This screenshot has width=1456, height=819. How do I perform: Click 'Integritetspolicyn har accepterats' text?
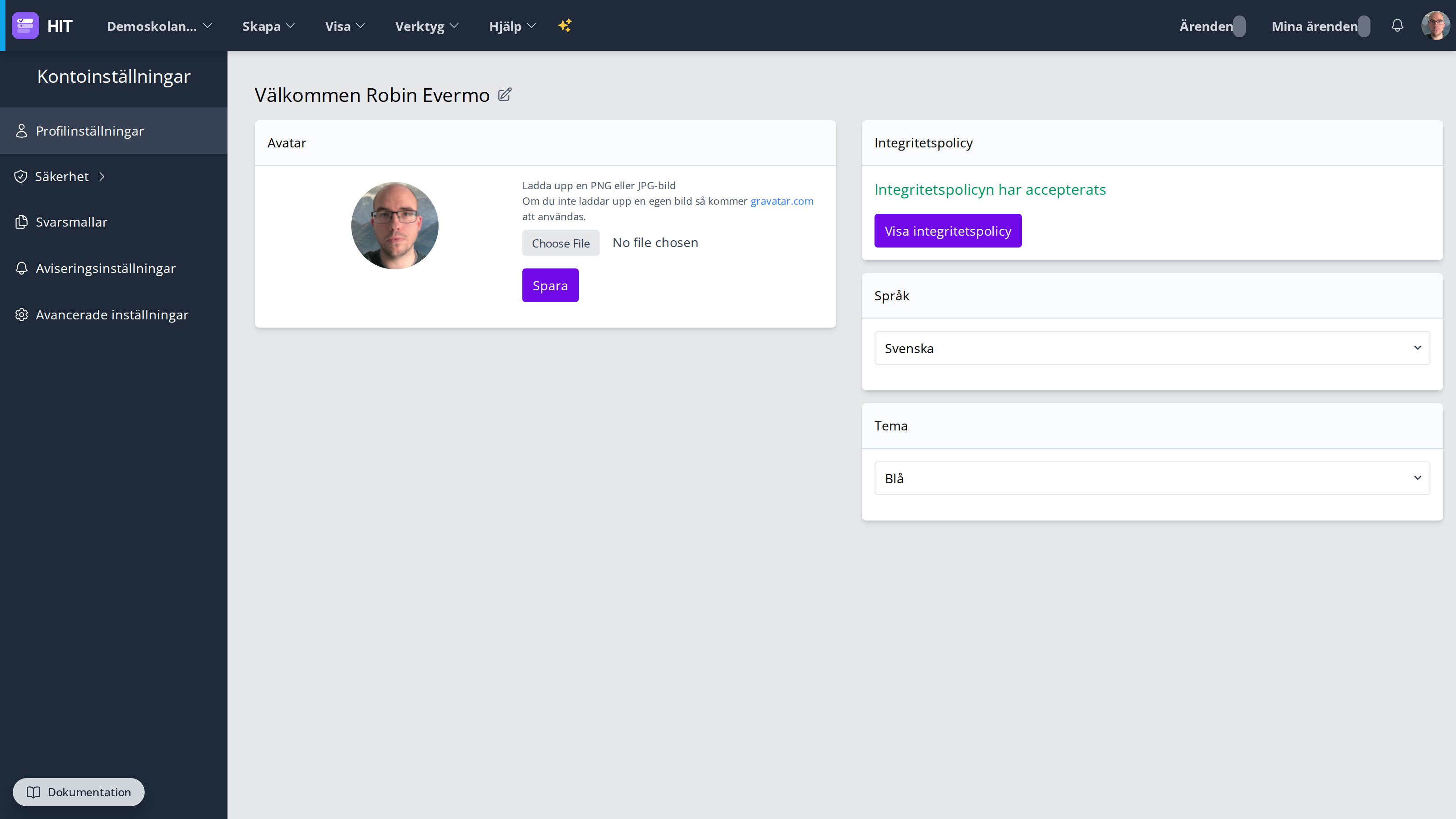click(x=990, y=189)
